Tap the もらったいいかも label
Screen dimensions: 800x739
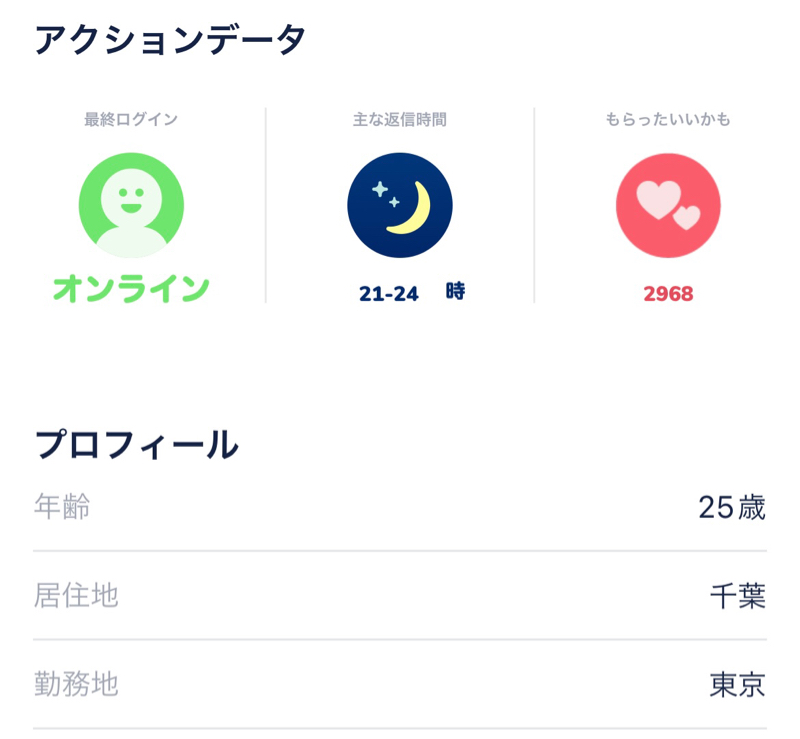[x=668, y=119]
